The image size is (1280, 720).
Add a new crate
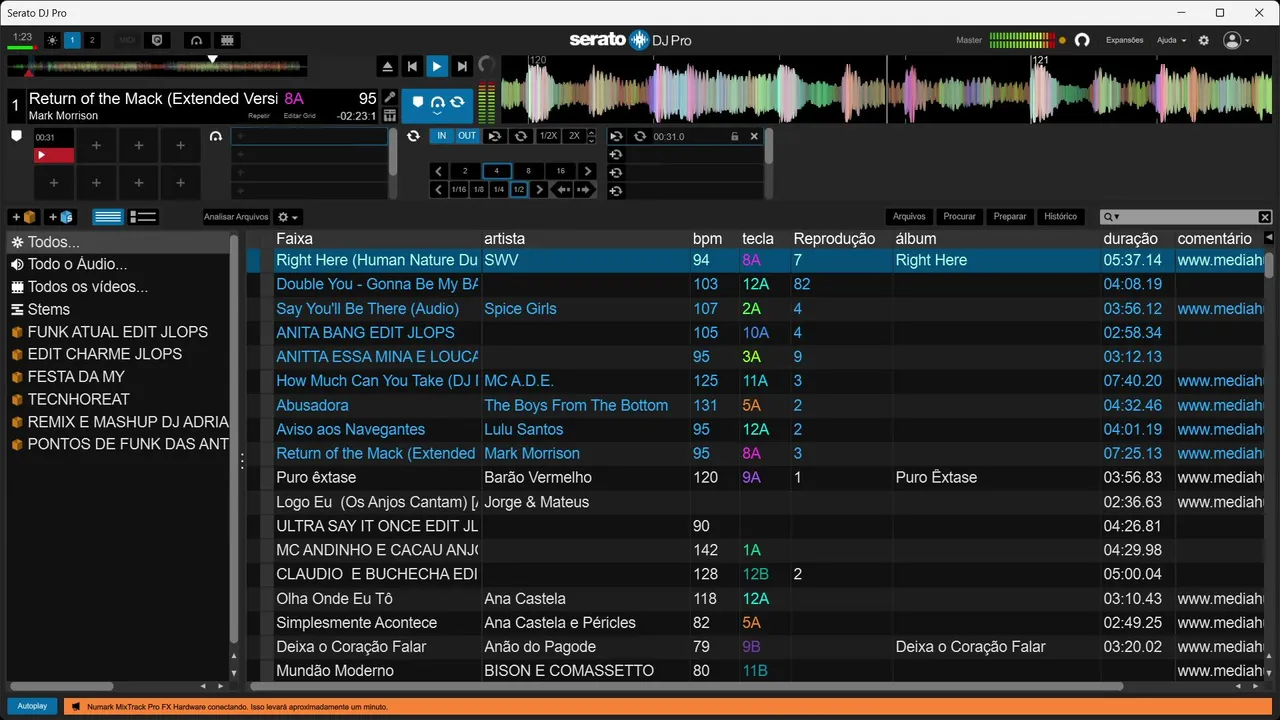click(23, 217)
